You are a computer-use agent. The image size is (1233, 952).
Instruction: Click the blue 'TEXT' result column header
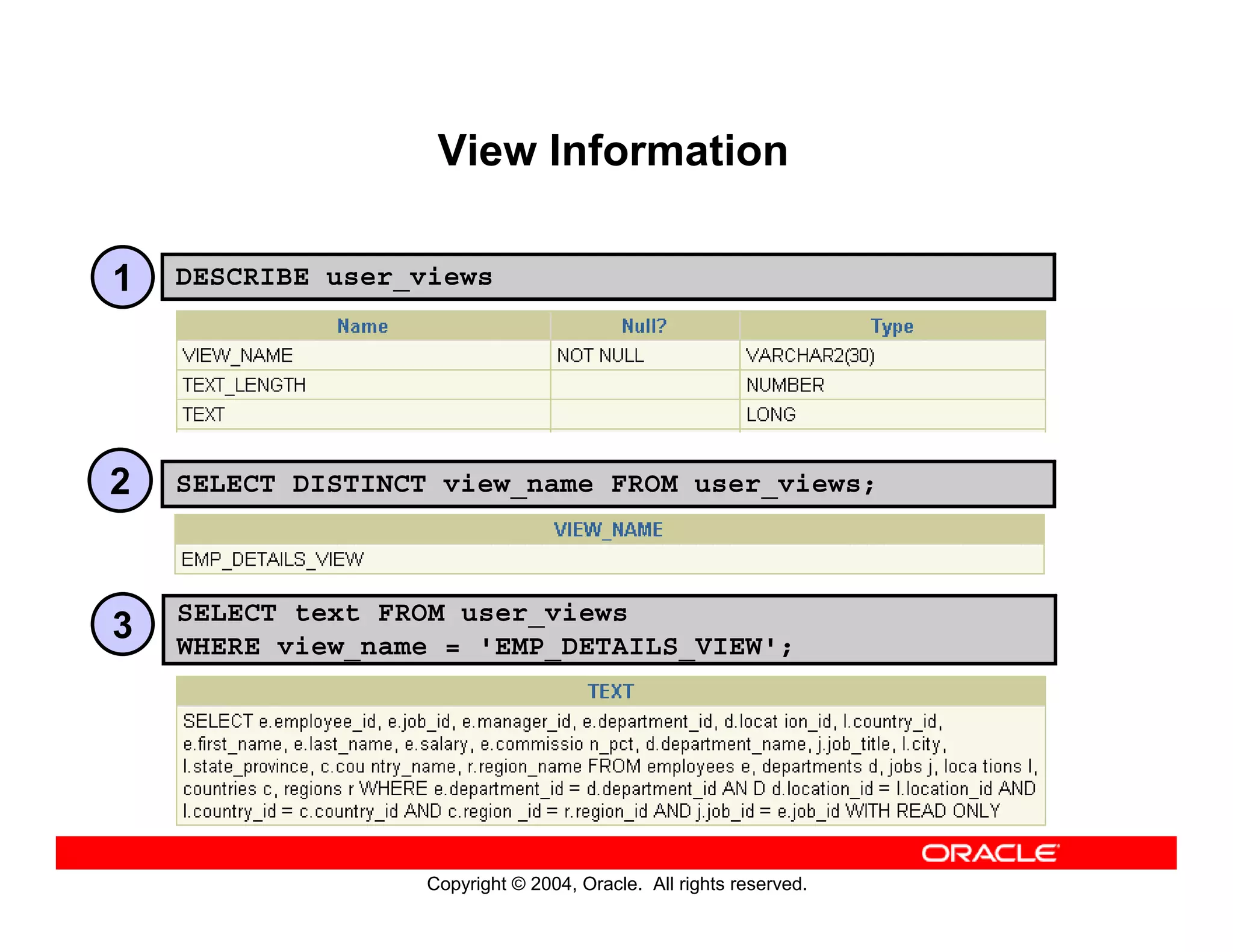(610, 691)
